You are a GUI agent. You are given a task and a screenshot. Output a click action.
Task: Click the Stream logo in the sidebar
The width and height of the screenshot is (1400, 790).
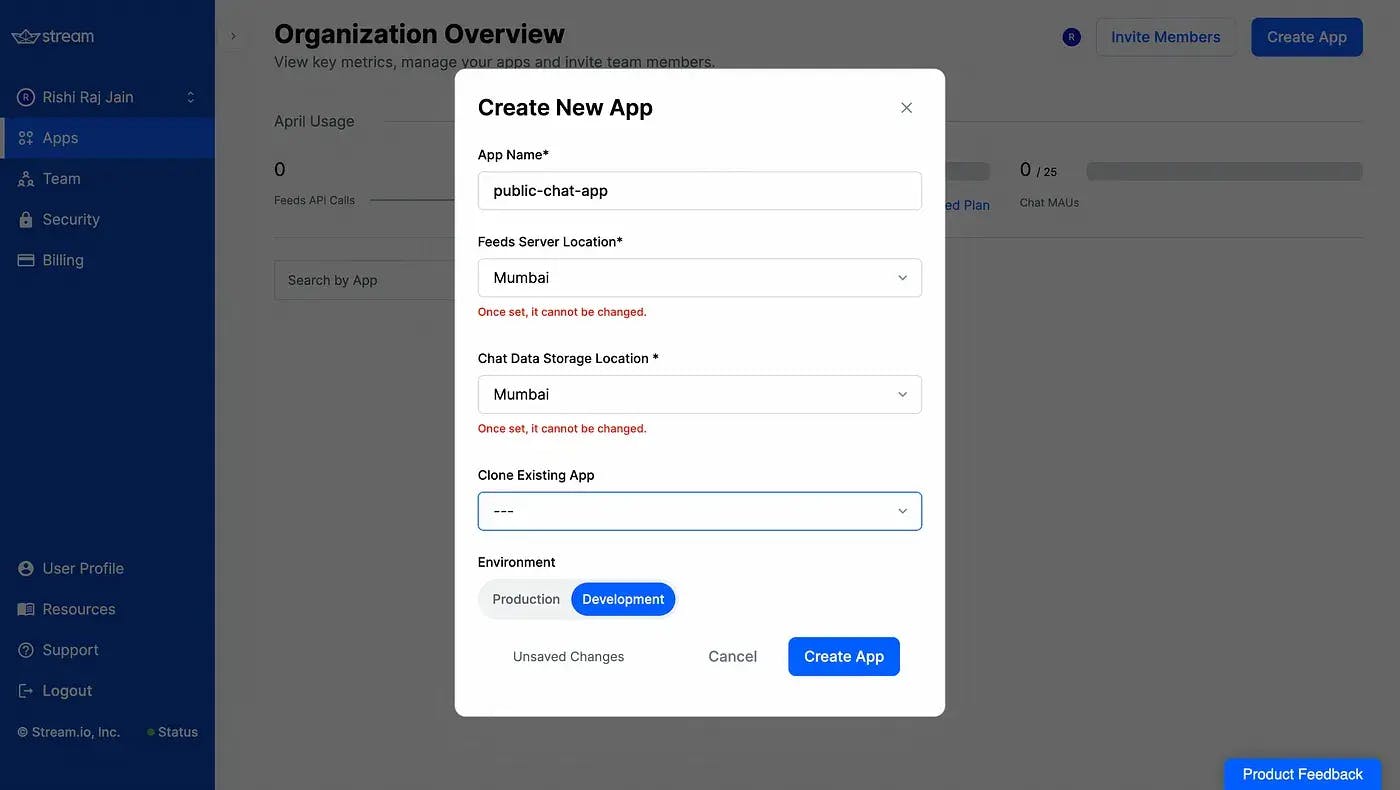click(53, 37)
